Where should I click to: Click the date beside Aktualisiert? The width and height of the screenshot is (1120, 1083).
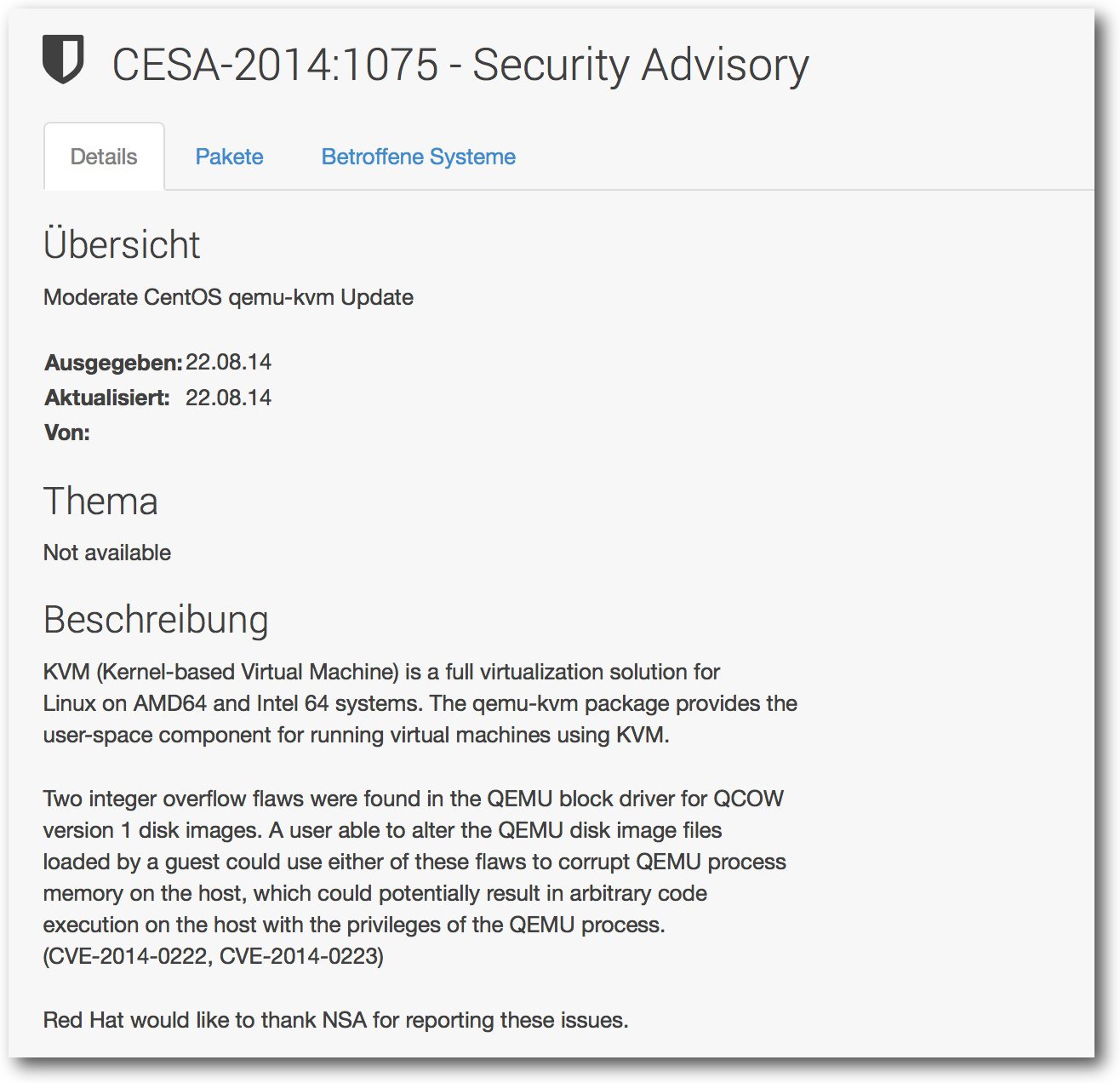coord(228,398)
